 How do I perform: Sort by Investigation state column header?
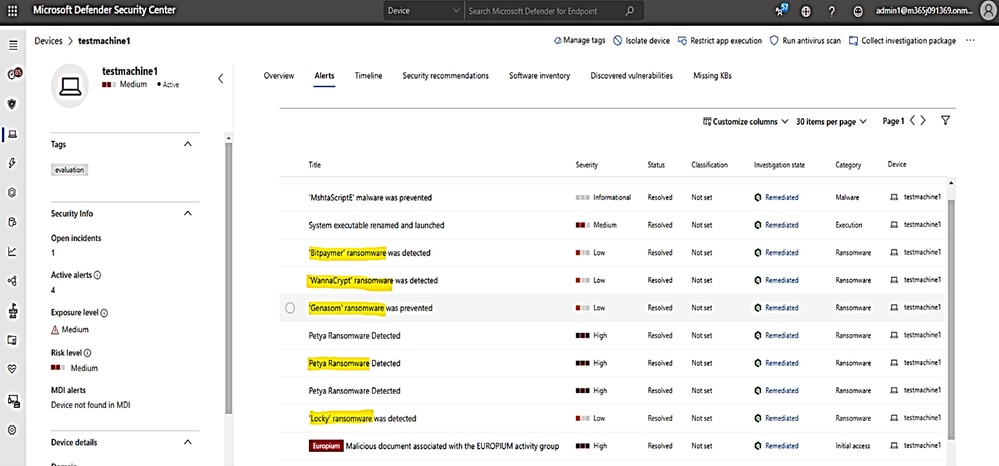coord(779,164)
